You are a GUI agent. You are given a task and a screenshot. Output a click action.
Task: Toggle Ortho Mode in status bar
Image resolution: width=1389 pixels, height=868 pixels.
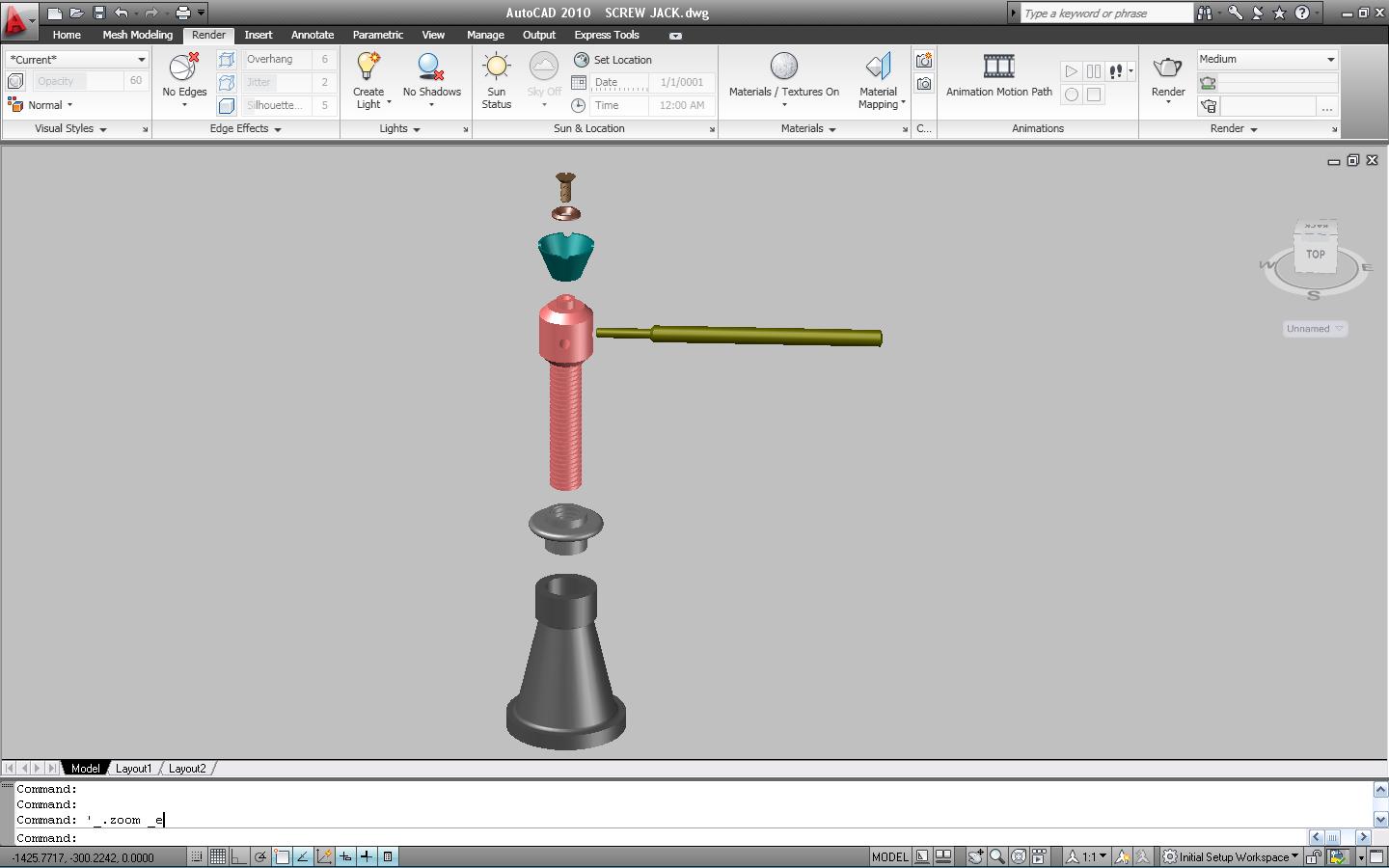click(x=238, y=856)
